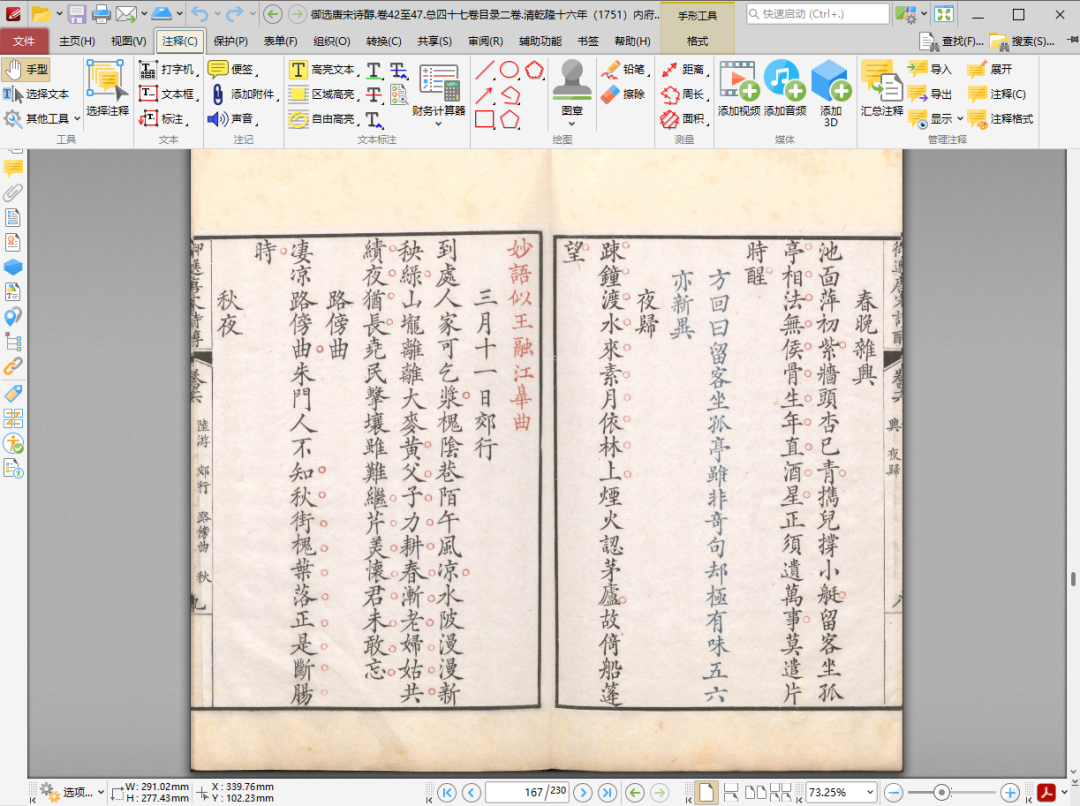Click the Sticky Note (便签) tool
This screenshot has width=1080, height=806.
point(231,69)
